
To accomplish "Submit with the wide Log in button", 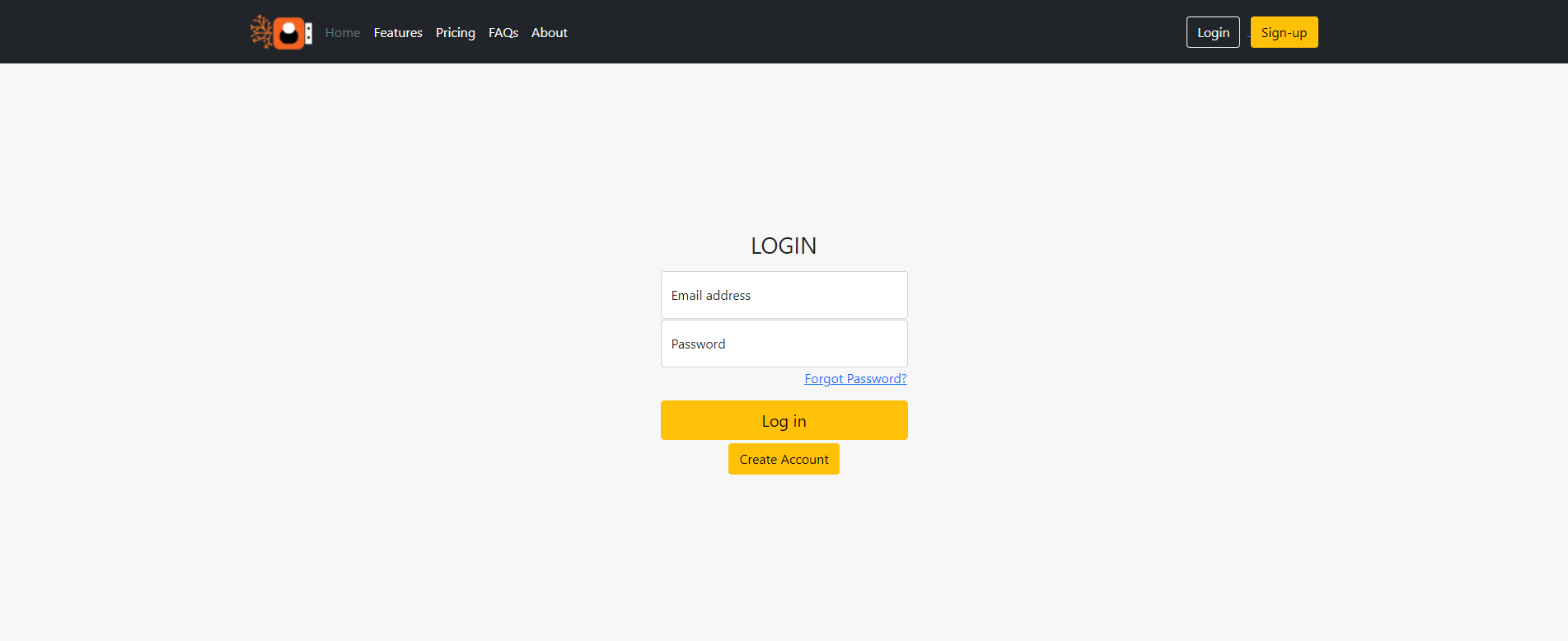I will tap(784, 420).
